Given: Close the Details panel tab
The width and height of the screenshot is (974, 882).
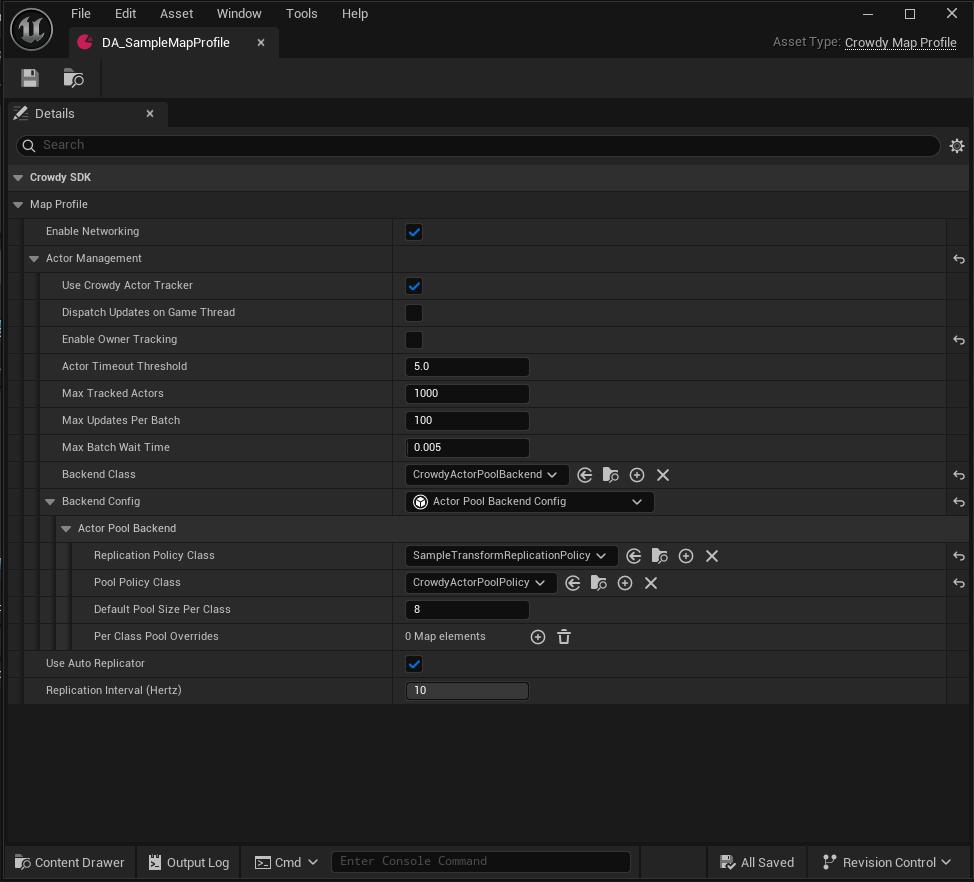Looking at the screenshot, I should pyautogui.click(x=150, y=114).
